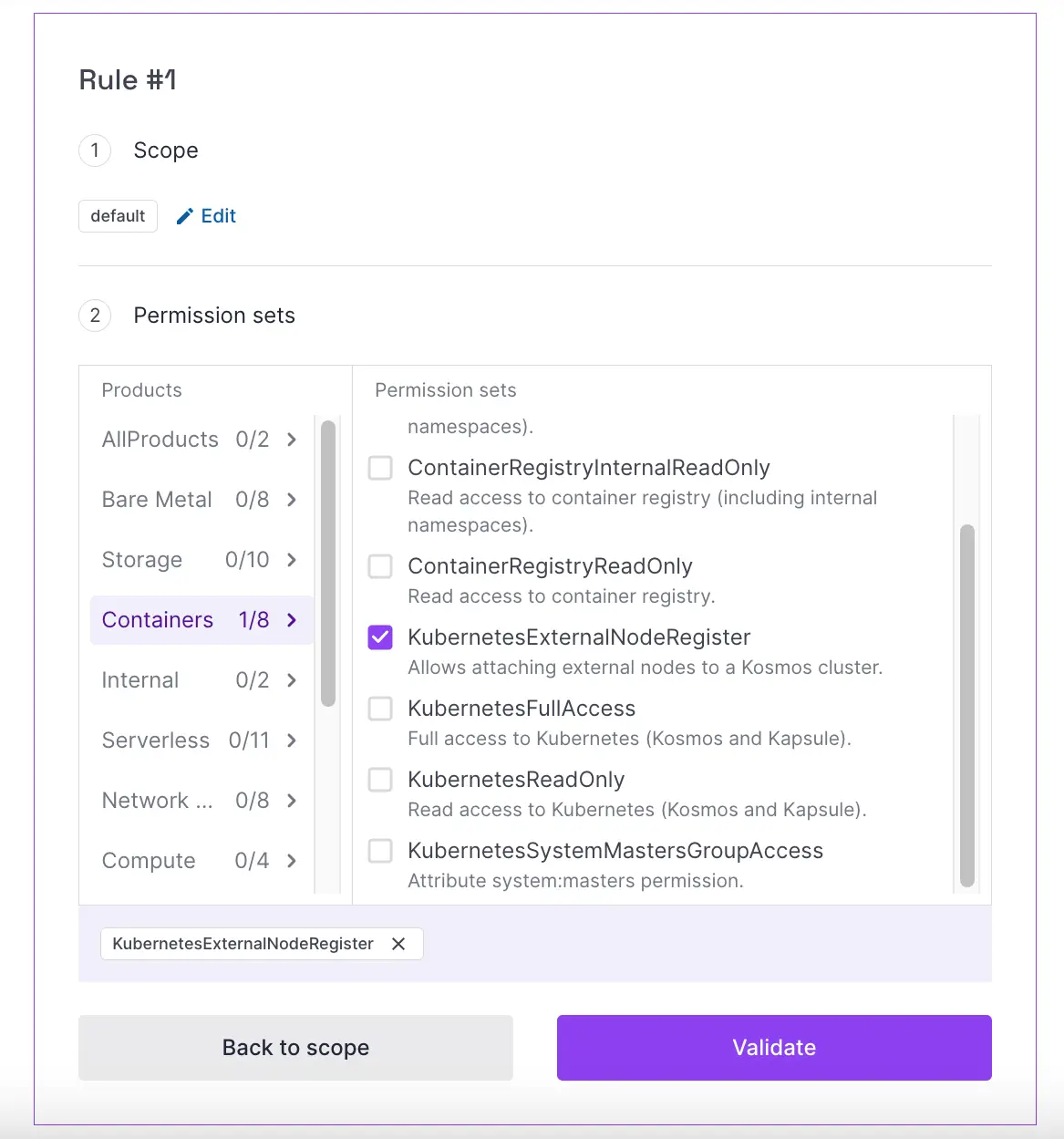Open Storage category chevron

[x=292, y=560]
